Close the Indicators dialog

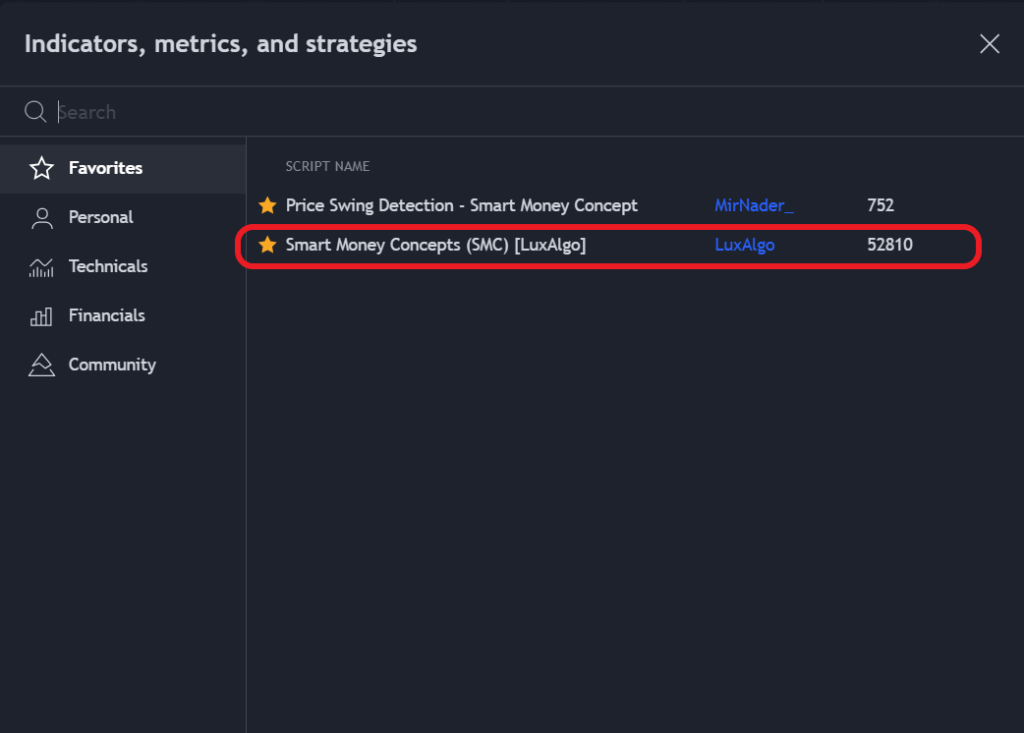989,44
